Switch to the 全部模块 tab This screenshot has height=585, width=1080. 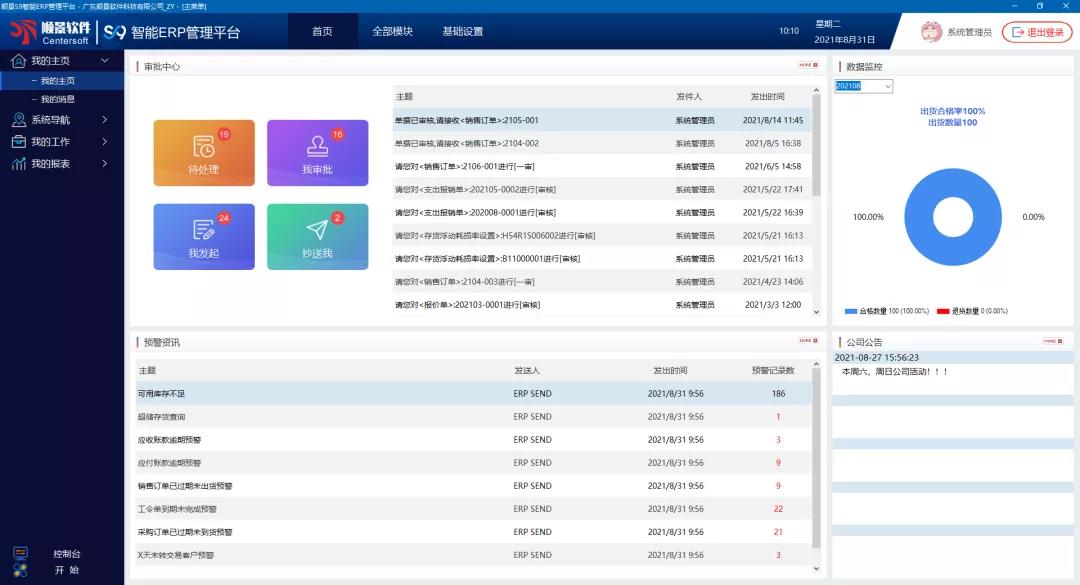(392, 32)
